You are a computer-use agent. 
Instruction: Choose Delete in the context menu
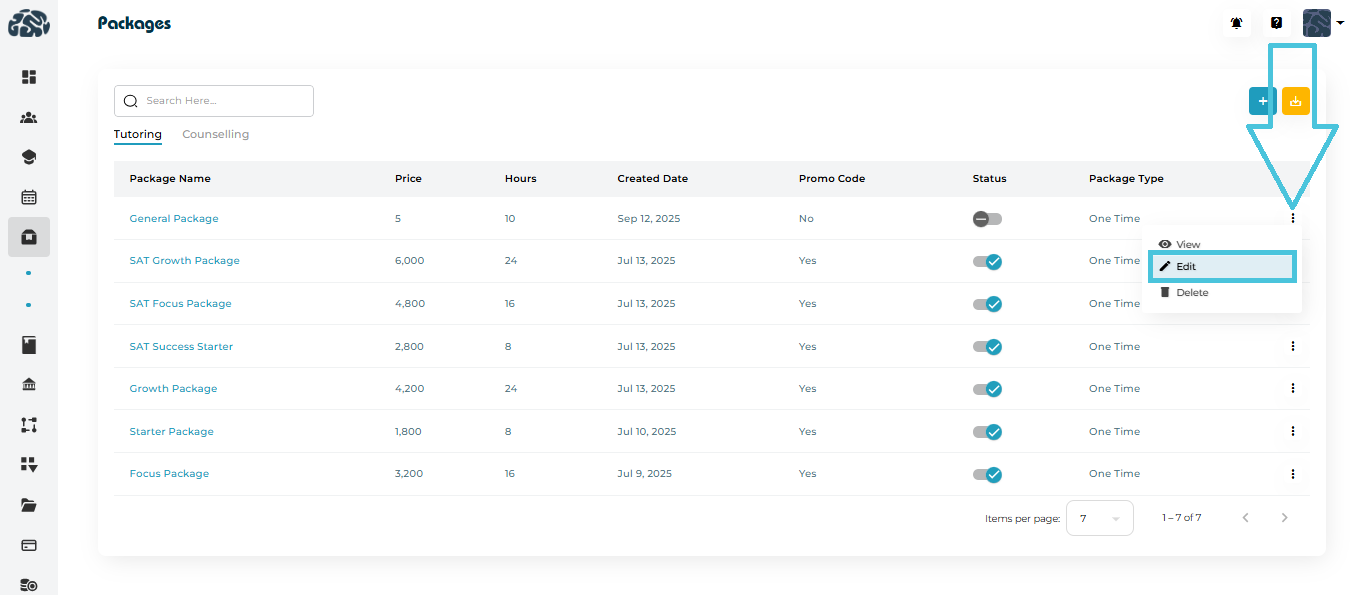point(1191,293)
